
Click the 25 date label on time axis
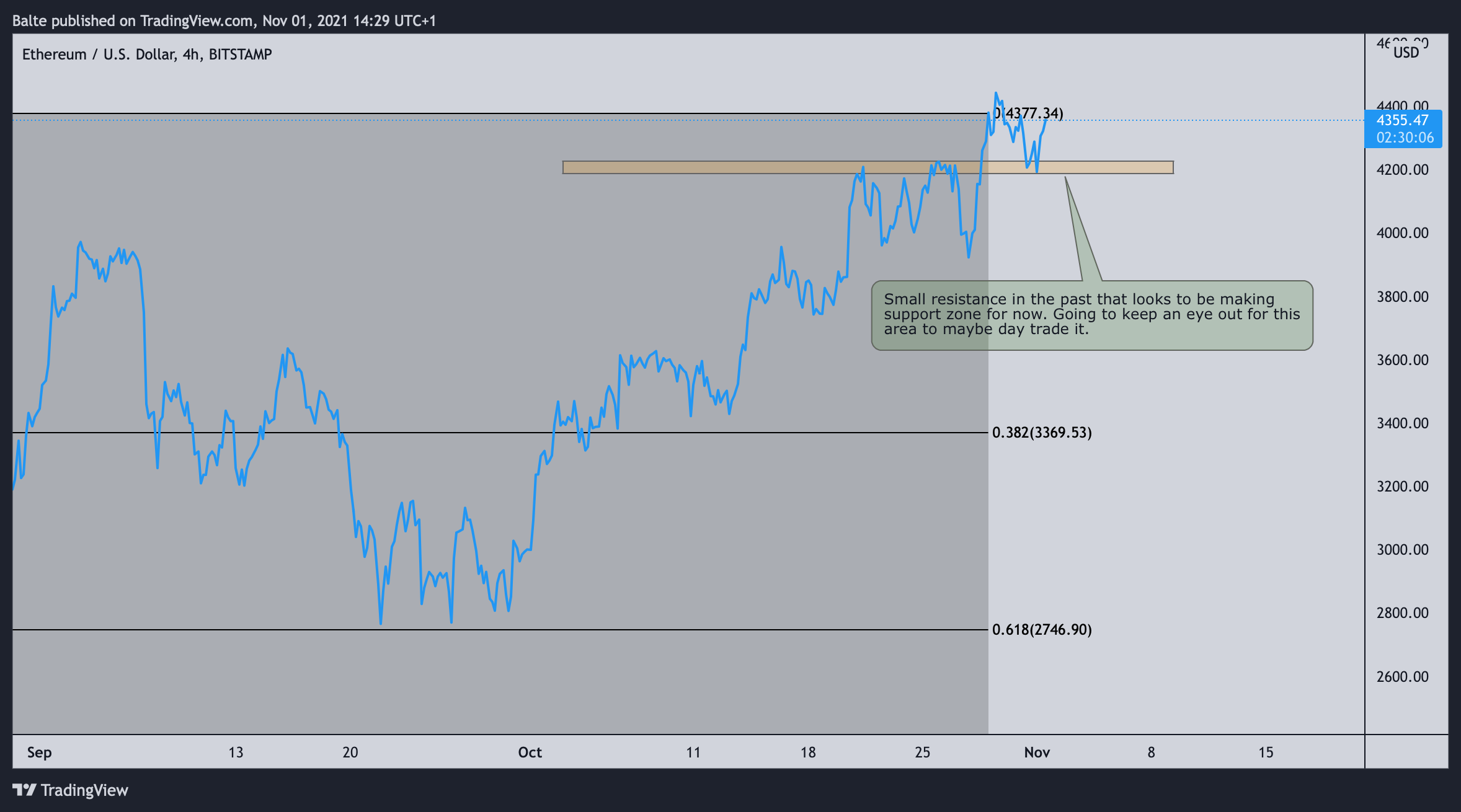point(923,752)
